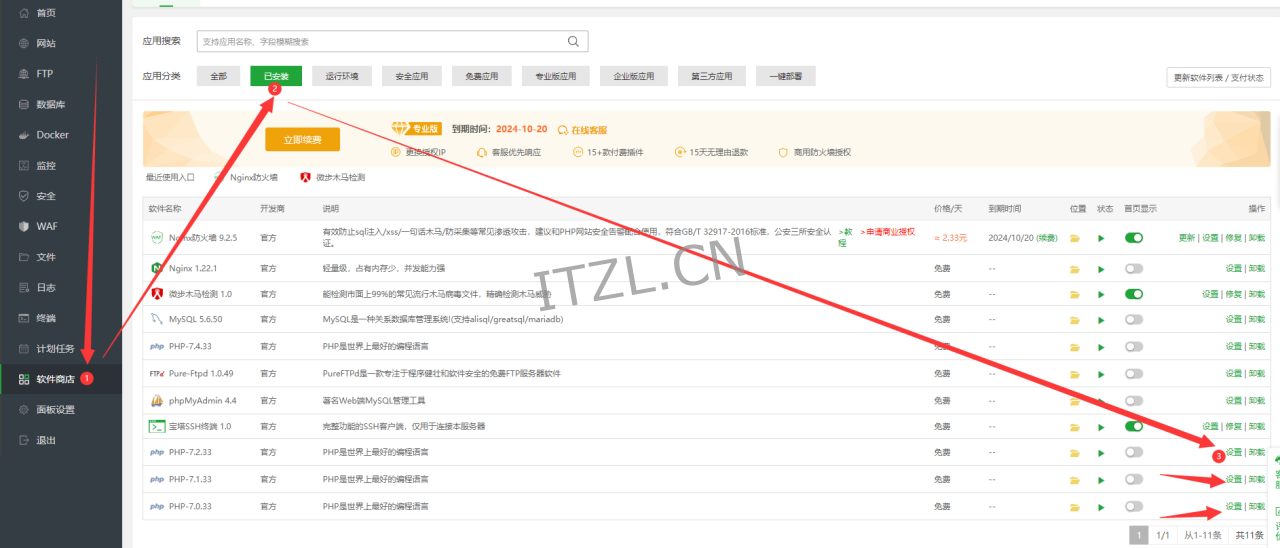The width and height of the screenshot is (1280, 548).
Task: Open the folder icon for Nginx 1.22.1
Action: tap(1075, 269)
